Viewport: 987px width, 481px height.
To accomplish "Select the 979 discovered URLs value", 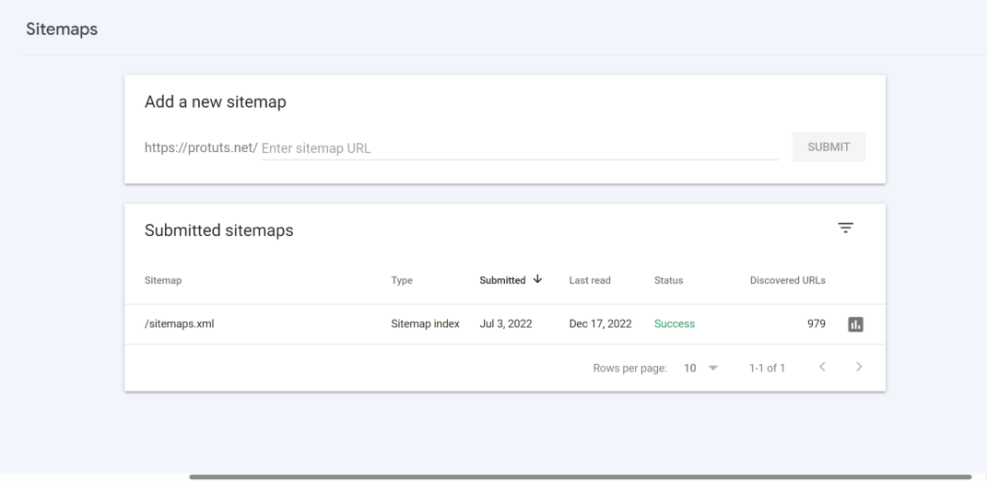I will pos(816,324).
